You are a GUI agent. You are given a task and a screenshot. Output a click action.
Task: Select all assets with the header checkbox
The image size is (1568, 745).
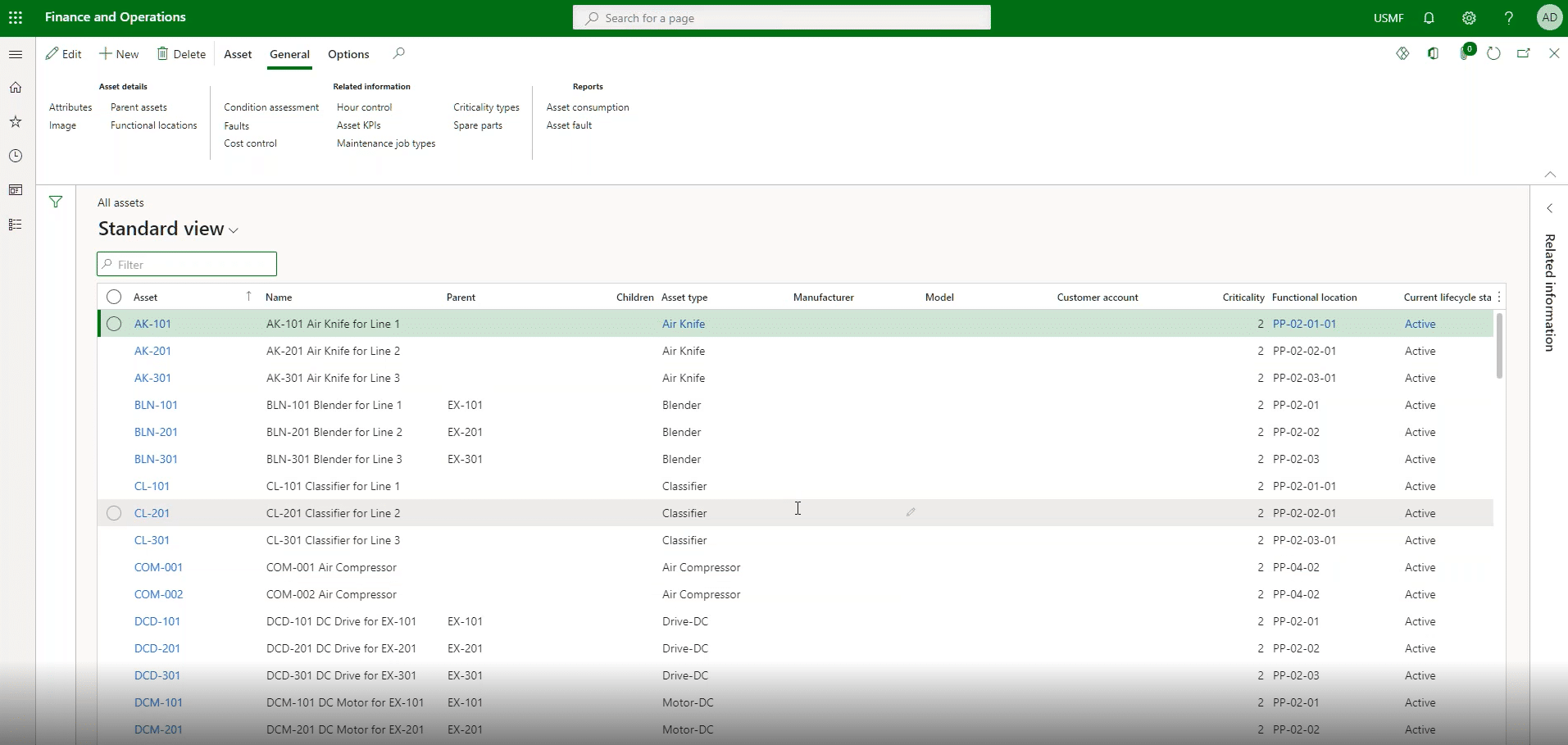pos(114,297)
